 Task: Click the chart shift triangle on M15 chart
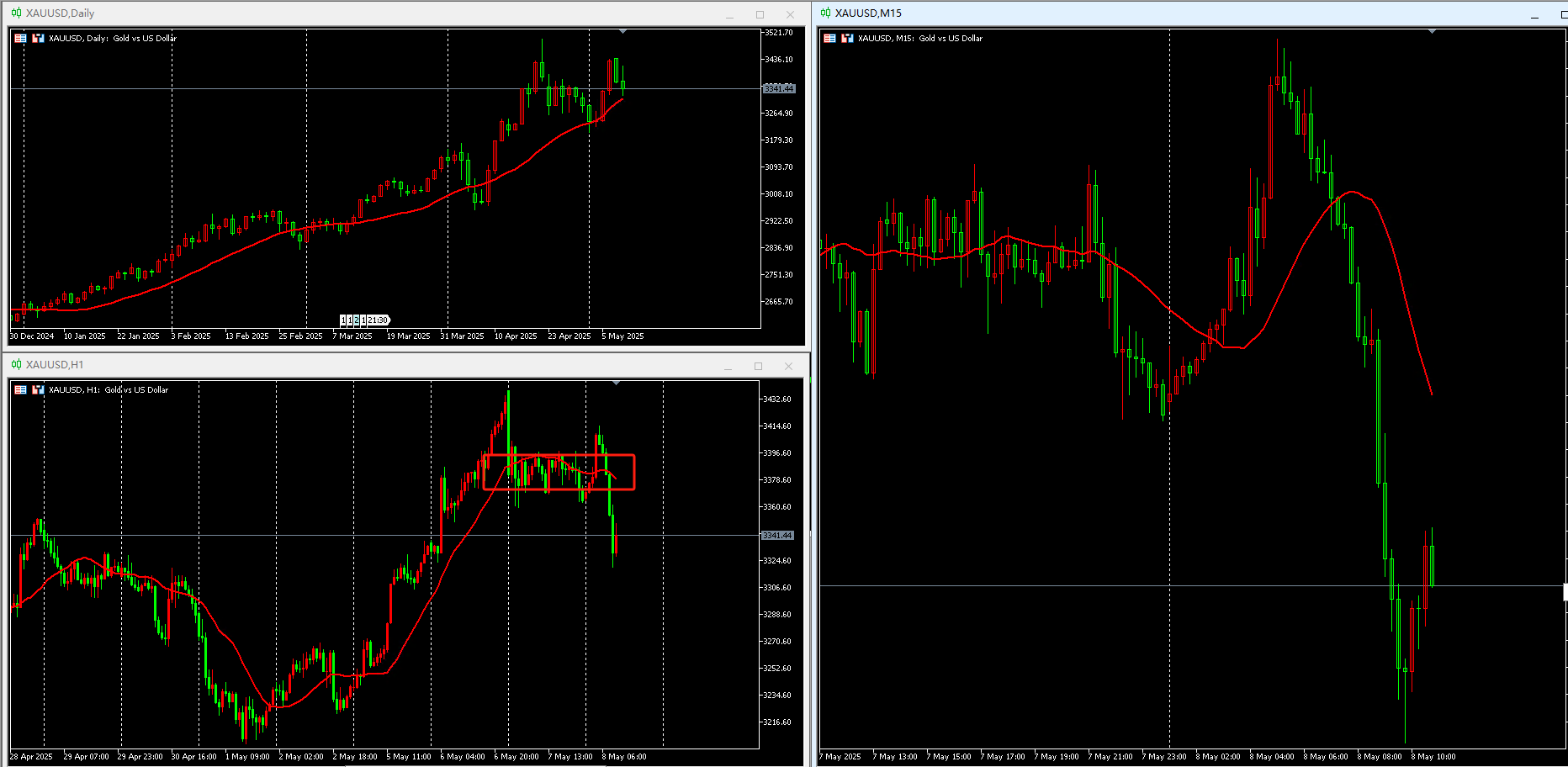pos(1432,31)
